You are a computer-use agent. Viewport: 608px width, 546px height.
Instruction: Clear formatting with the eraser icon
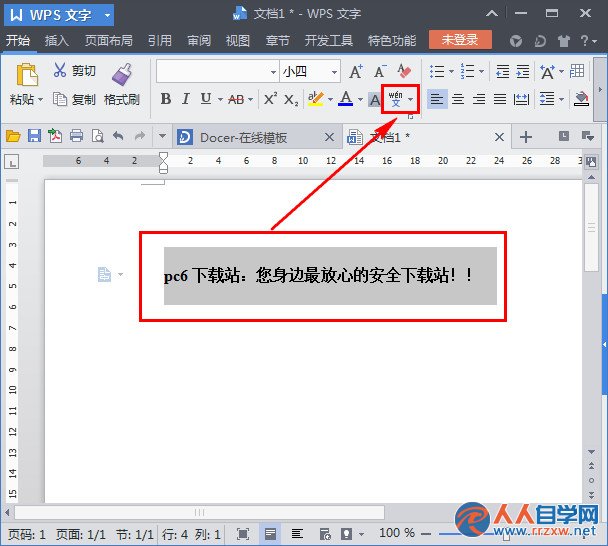pos(404,71)
